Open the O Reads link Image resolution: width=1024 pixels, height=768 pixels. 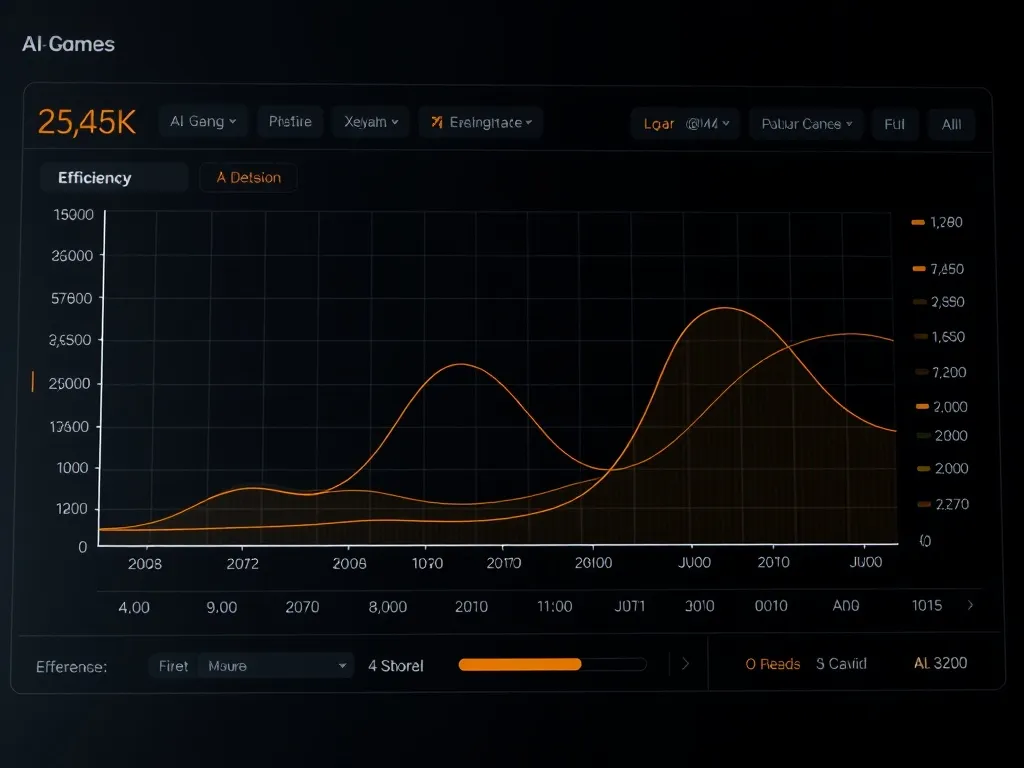(773, 664)
